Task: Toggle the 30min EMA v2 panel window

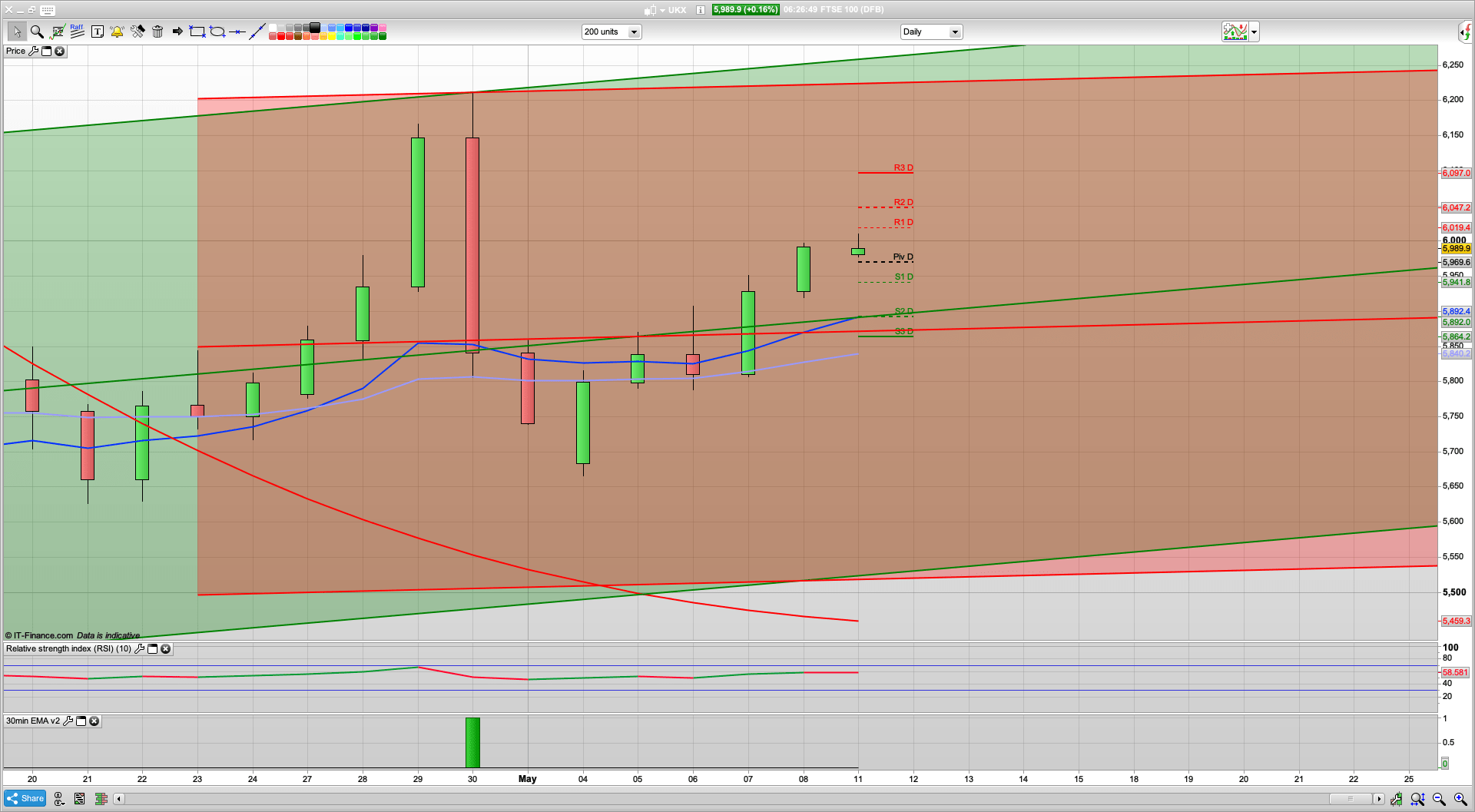Action: (81, 721)
